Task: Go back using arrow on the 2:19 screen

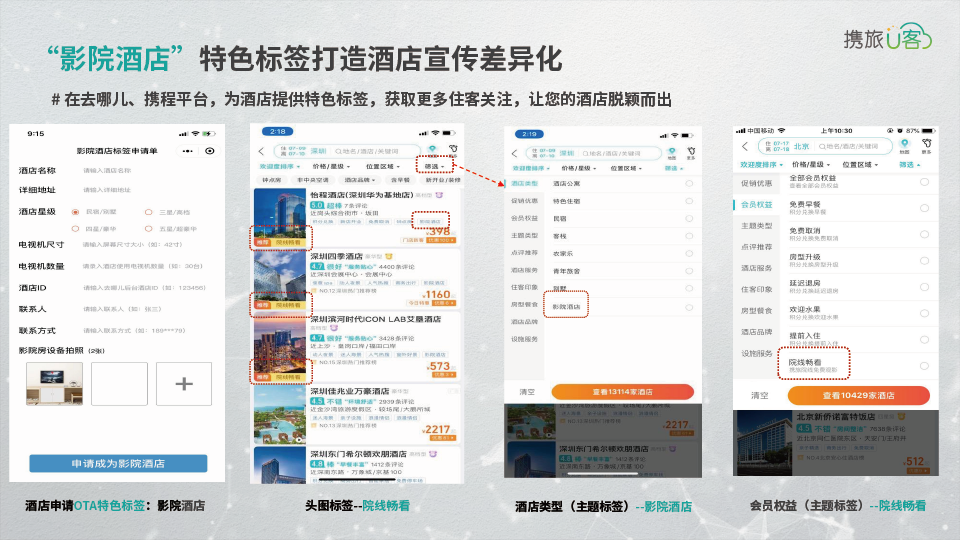Action: click(514, 153)
